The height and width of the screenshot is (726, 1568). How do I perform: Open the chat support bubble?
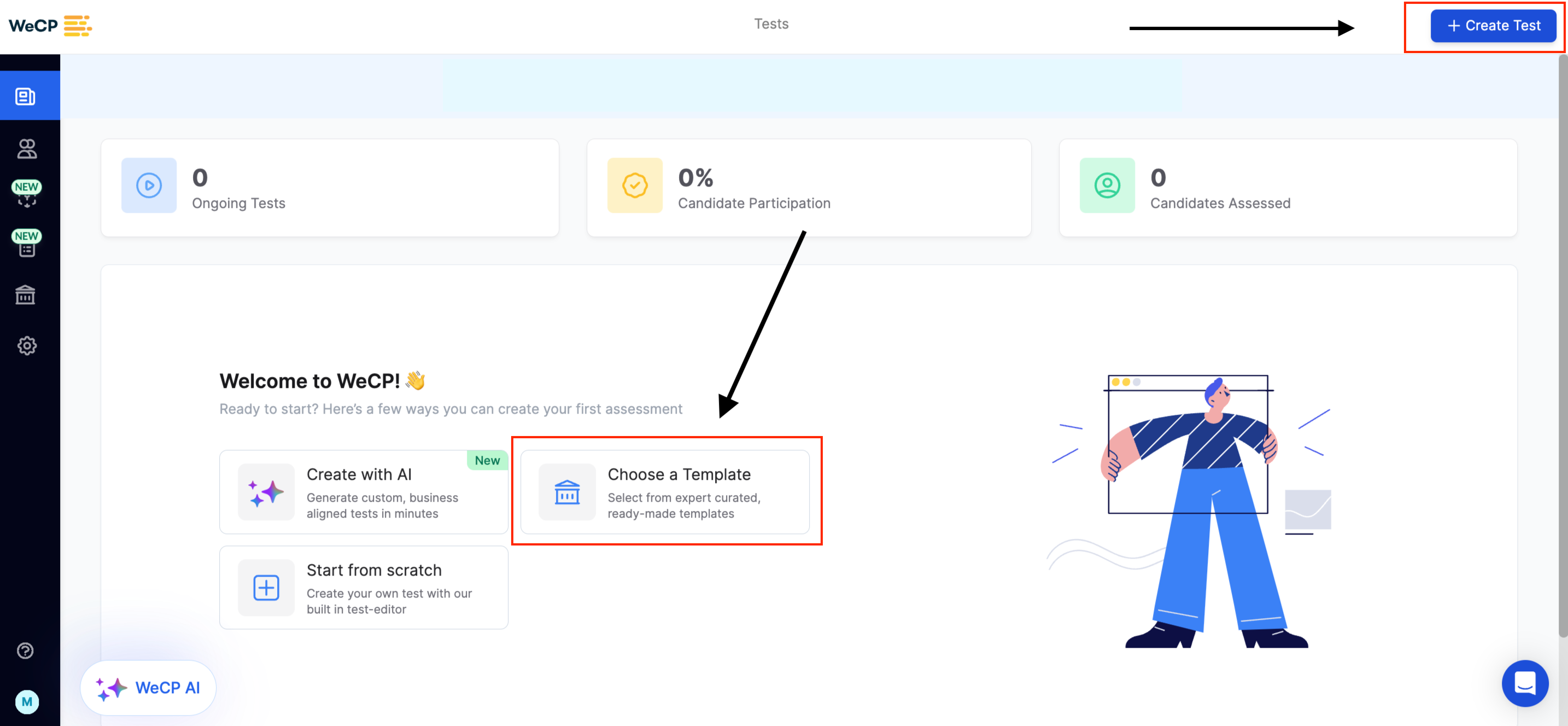tap(1525, 683)
